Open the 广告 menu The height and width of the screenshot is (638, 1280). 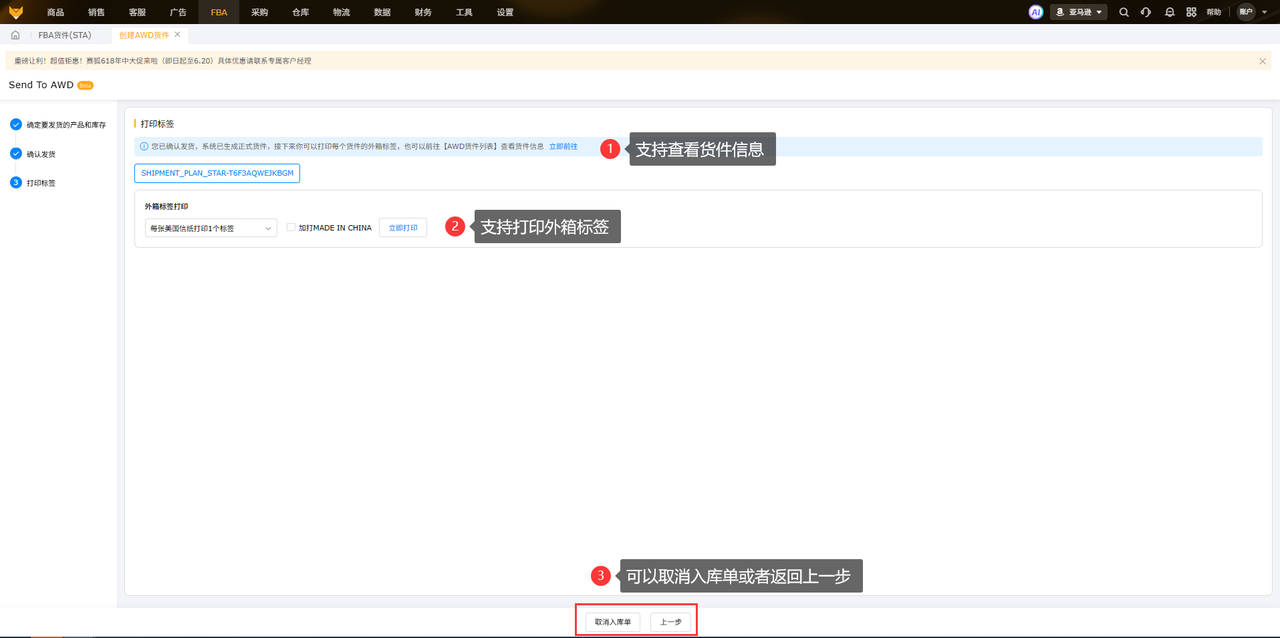tap(178, 12)
